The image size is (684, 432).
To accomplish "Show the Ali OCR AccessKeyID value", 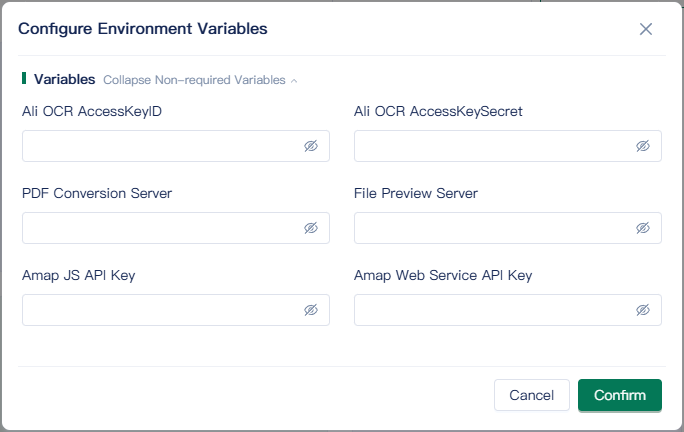I will [x=311, y=146].
